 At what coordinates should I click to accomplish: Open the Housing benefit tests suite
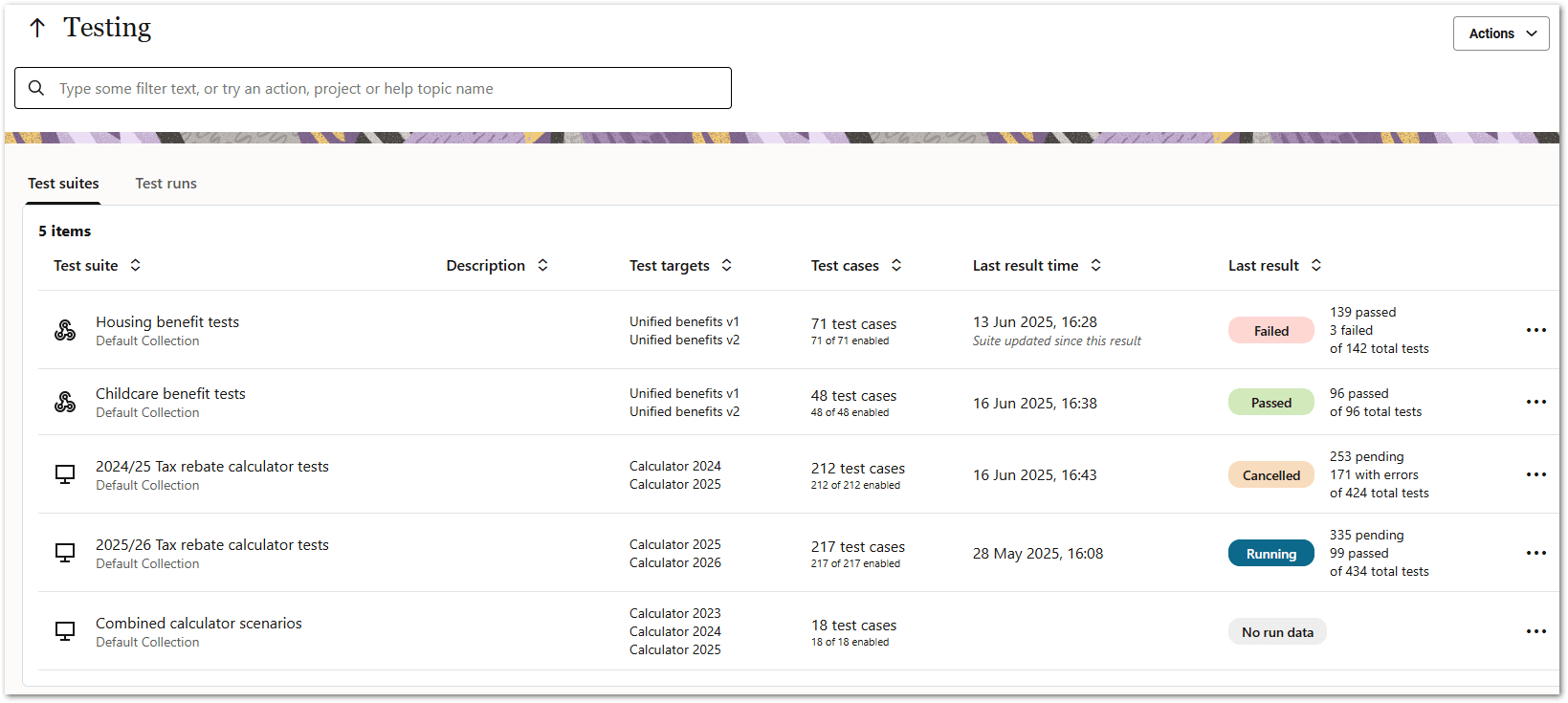[x=166, y=321]
